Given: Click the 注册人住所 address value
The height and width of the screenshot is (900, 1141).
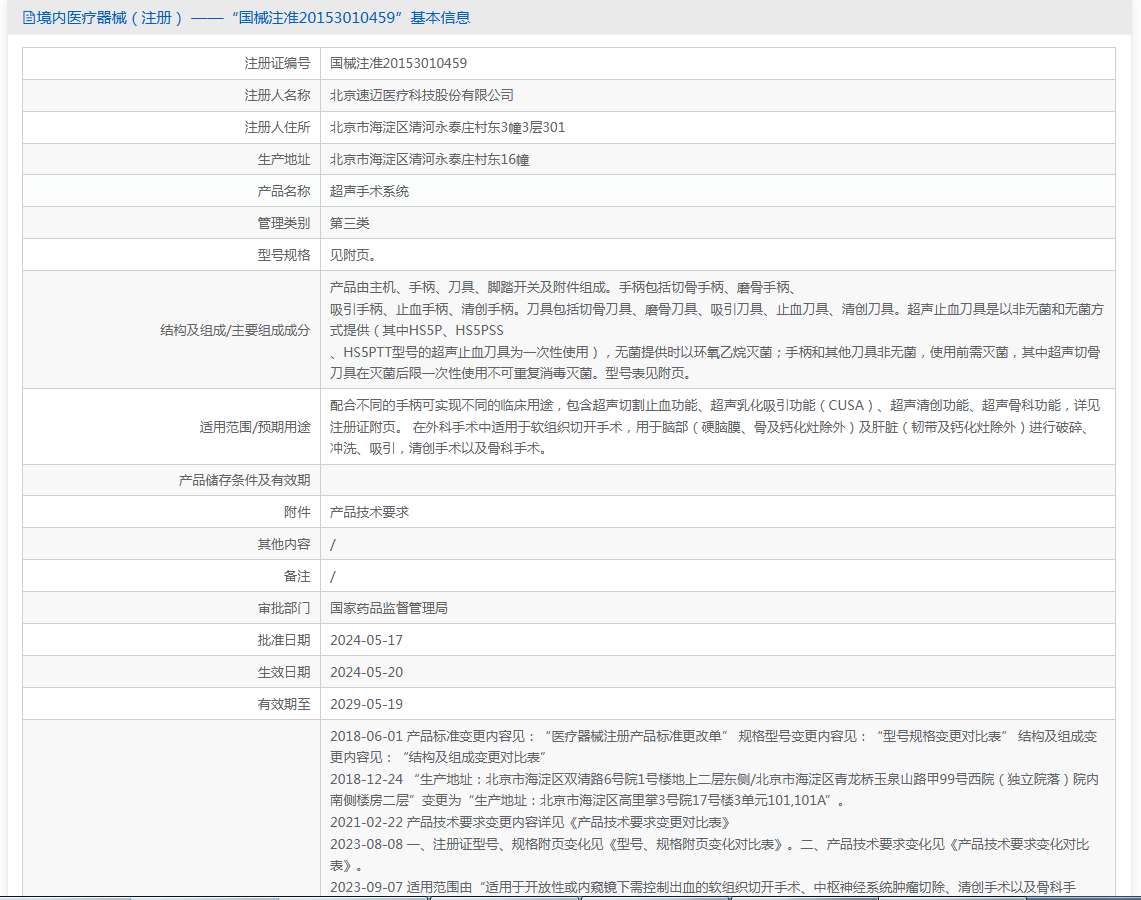Looking at the screenshot, I should coord(447,127).
